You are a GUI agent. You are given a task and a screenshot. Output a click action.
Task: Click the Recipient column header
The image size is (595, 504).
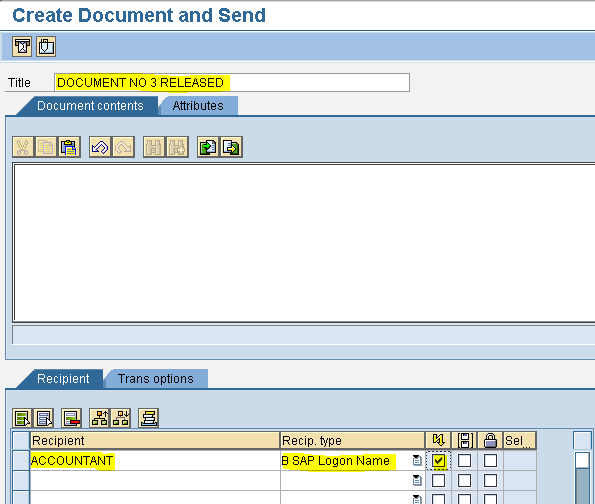(x=155, y=440)
